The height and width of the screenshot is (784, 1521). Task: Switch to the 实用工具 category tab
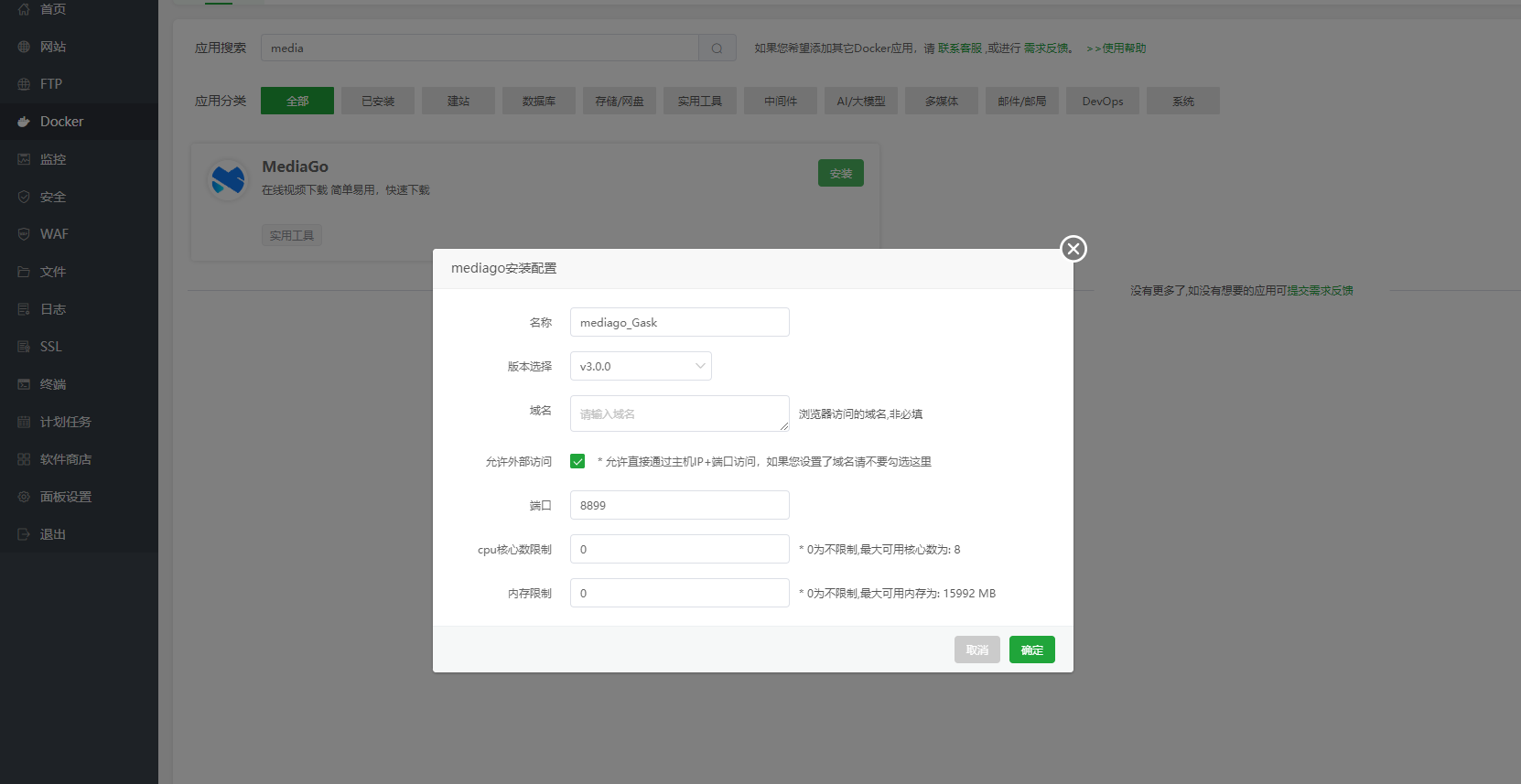click(x=700, y=101)
